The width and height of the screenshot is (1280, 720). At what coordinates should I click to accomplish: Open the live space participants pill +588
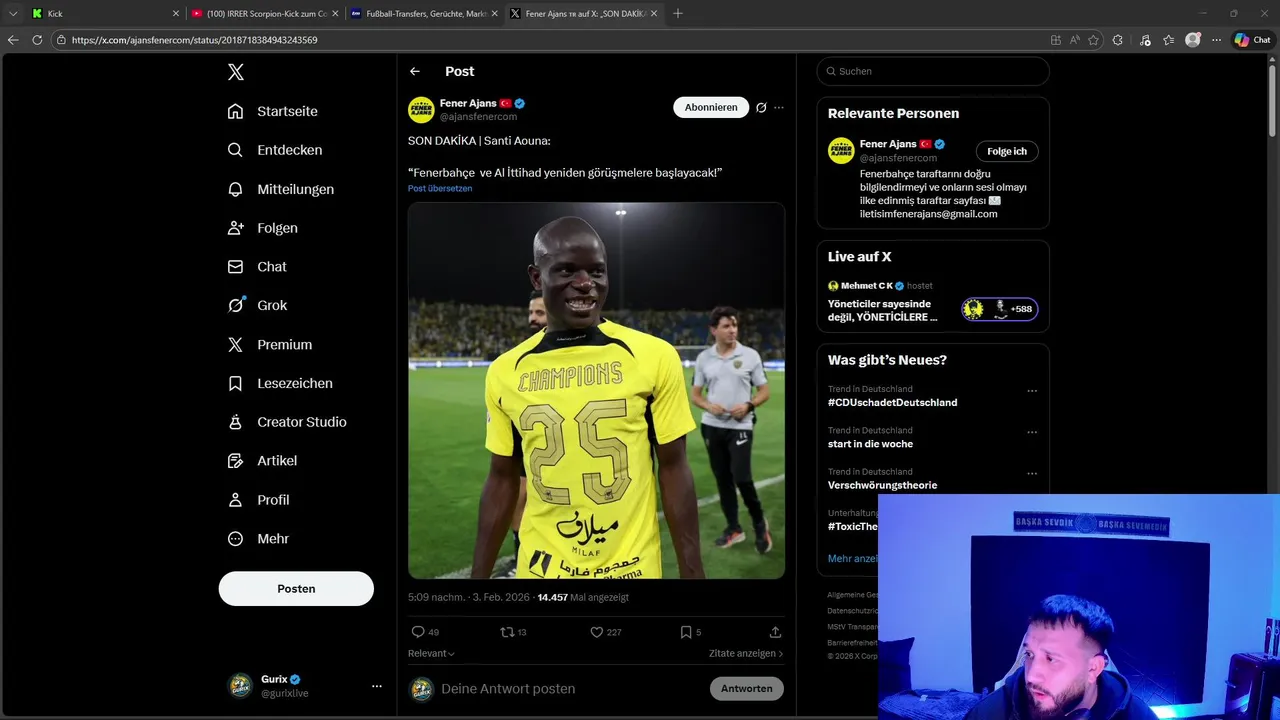(x=1000, y=309)
